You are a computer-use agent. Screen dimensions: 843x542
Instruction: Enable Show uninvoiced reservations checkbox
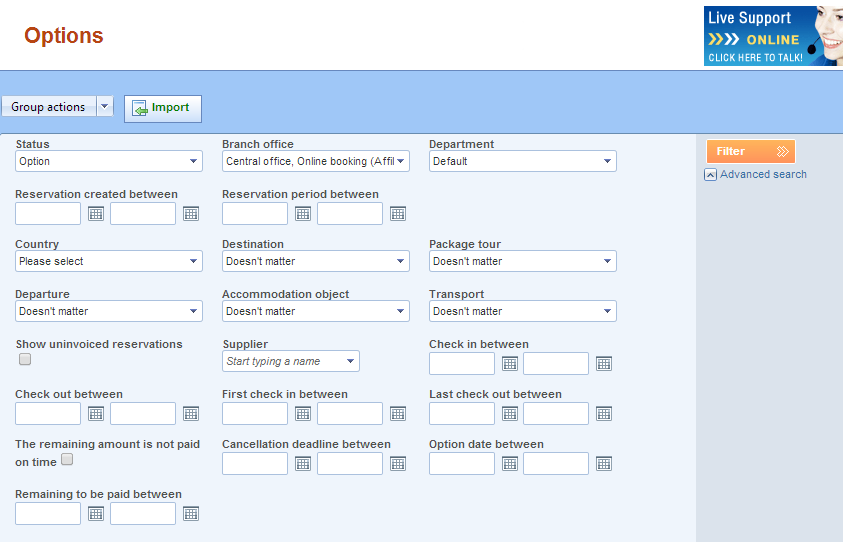[25, 359]
